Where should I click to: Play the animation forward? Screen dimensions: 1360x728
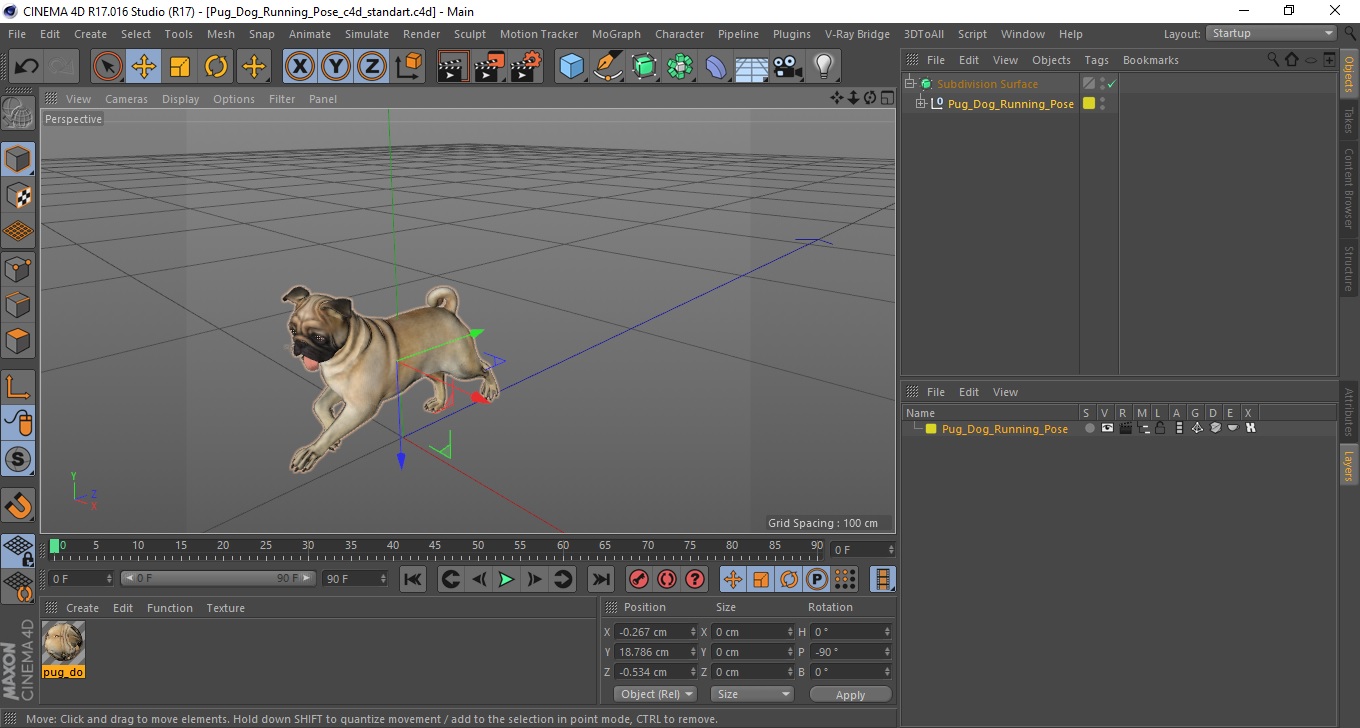pos(507,579)
